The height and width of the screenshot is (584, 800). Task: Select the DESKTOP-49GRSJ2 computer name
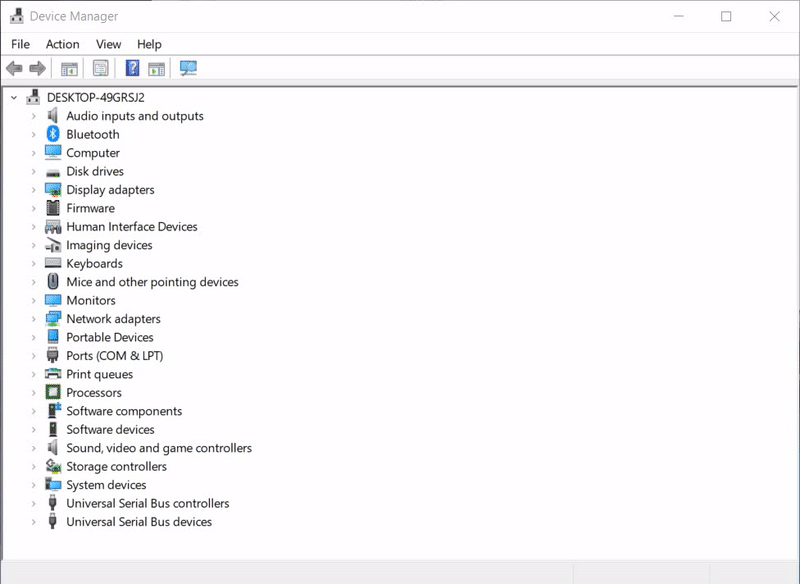click(x=96, y=97)
